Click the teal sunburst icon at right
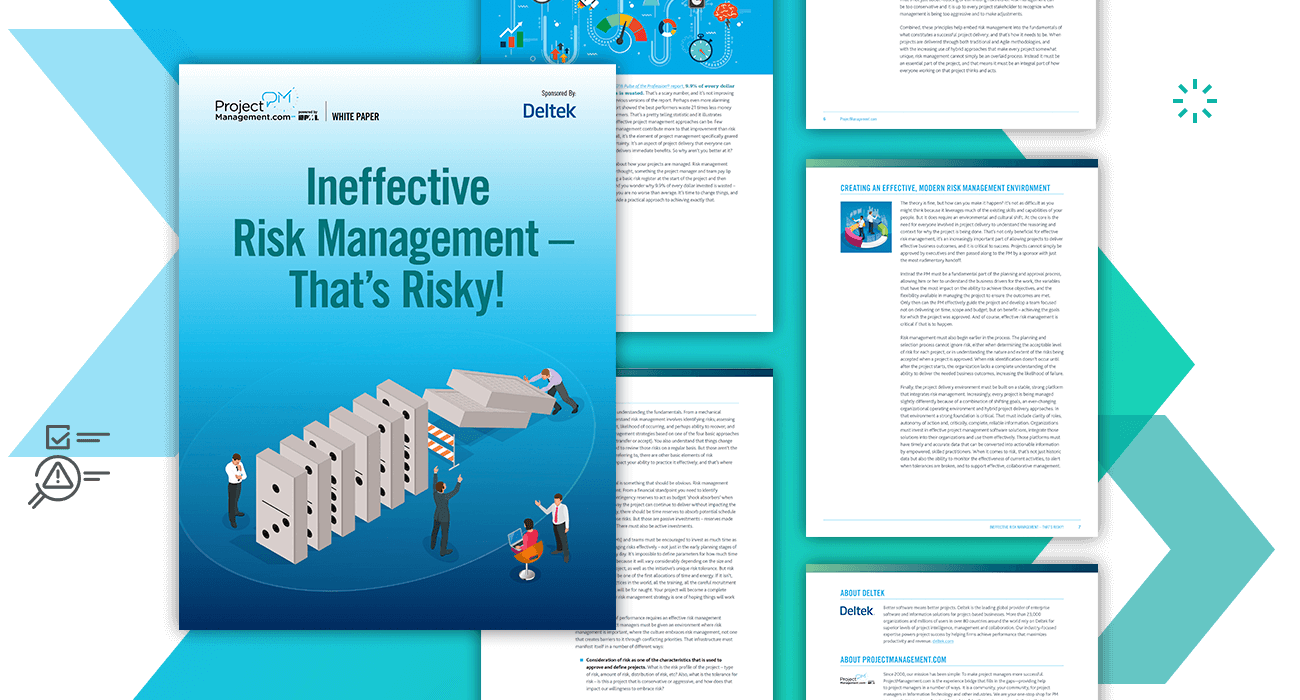This screenshot has width=1300, height=700. [x=1194, y=101]
